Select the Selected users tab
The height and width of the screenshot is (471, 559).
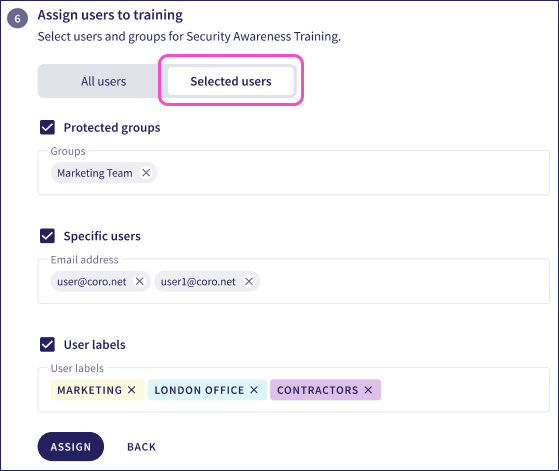pyautogui.click(x=231, y=81)
